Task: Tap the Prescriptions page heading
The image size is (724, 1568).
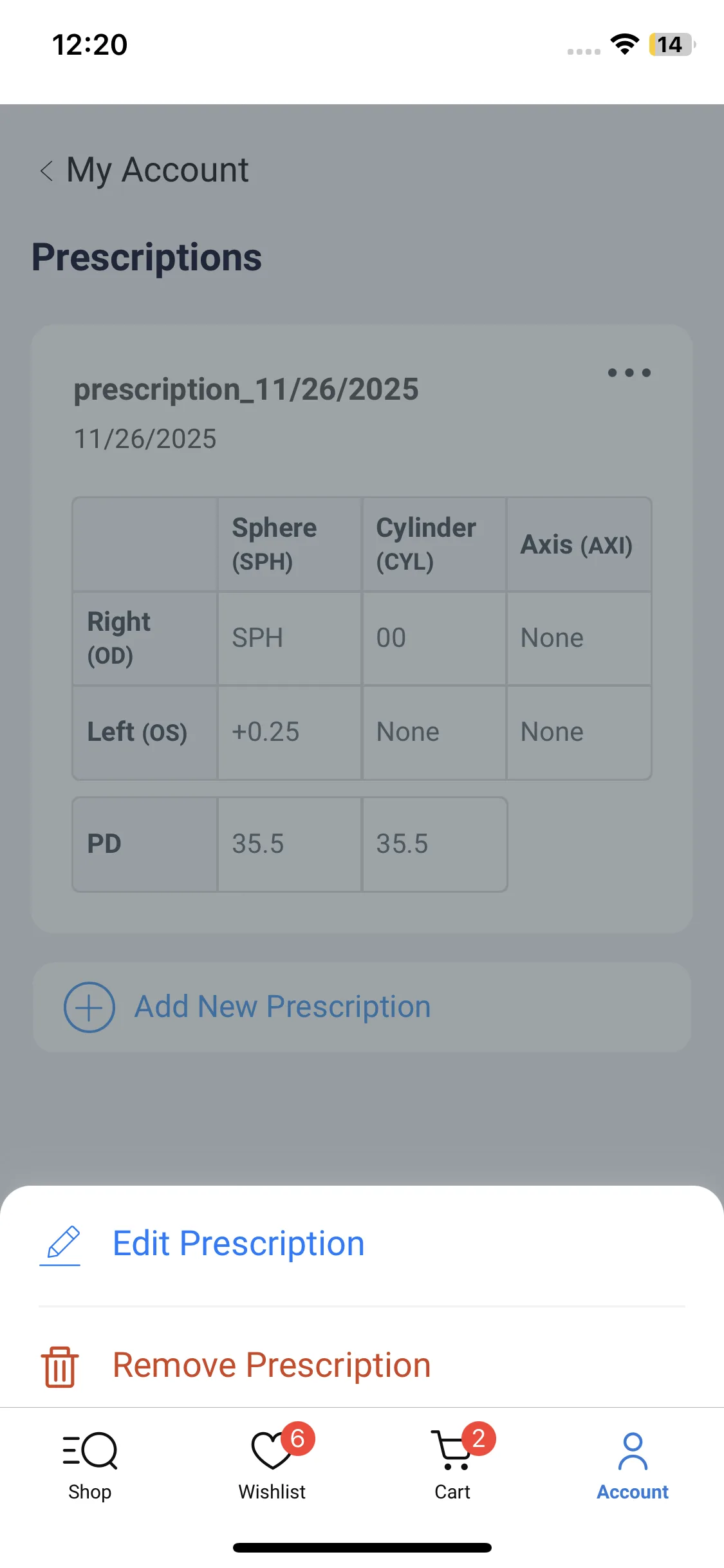Action: 147,257
